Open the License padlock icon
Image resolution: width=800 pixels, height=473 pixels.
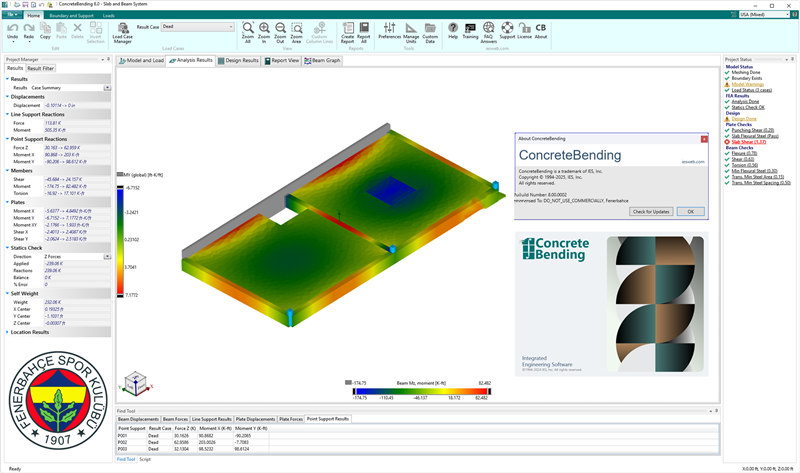tap(524, 28)
